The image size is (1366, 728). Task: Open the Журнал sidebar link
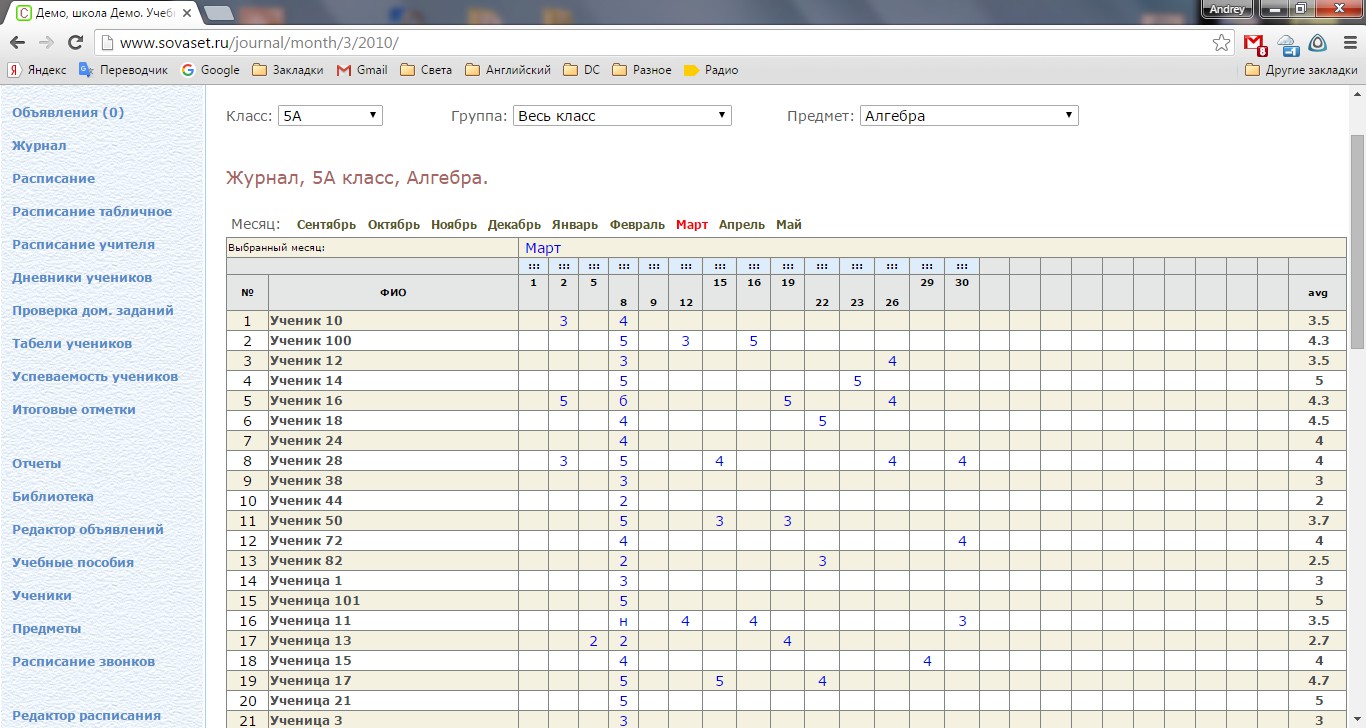pyautogui.click(x=39, y=146)
